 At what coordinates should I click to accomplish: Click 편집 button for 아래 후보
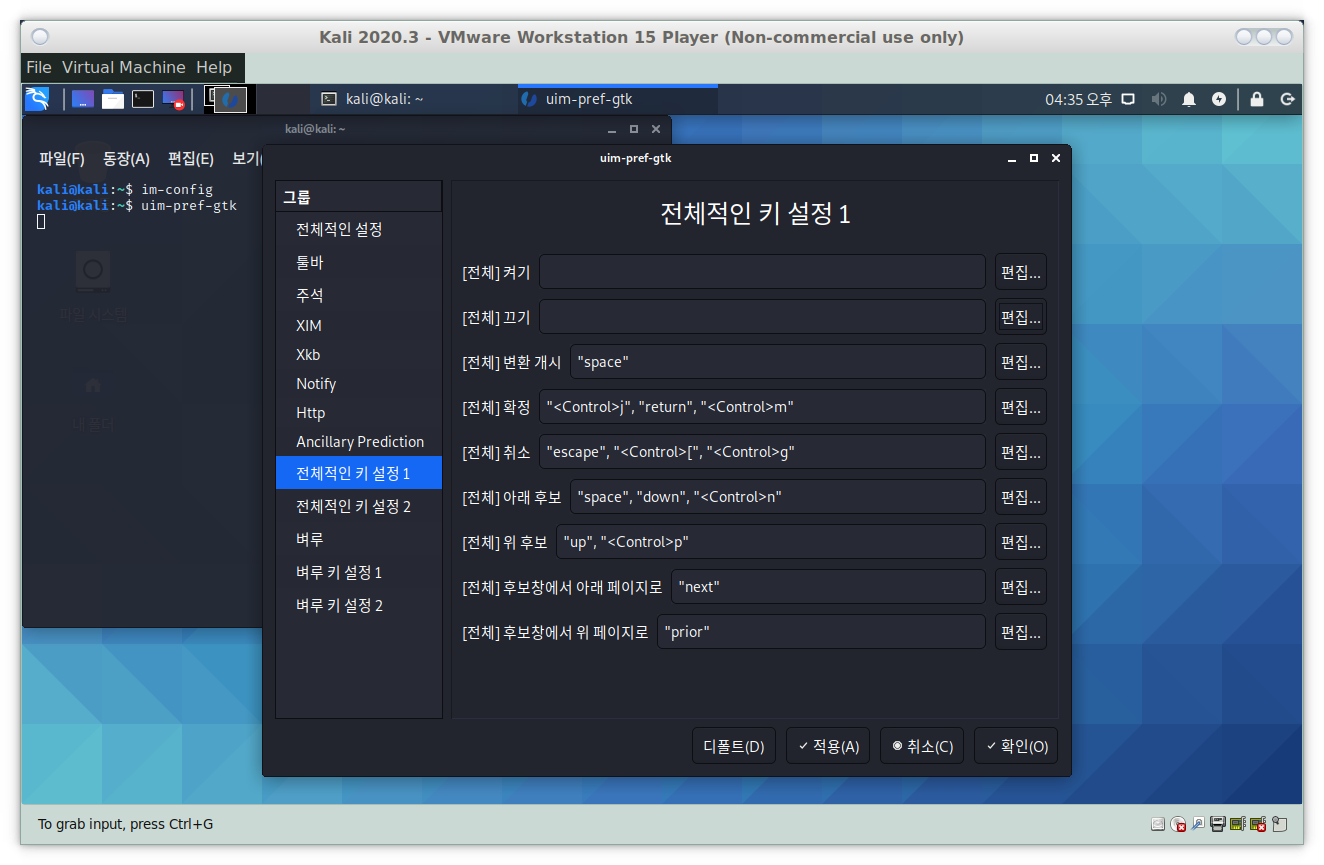pos(1021,497)
